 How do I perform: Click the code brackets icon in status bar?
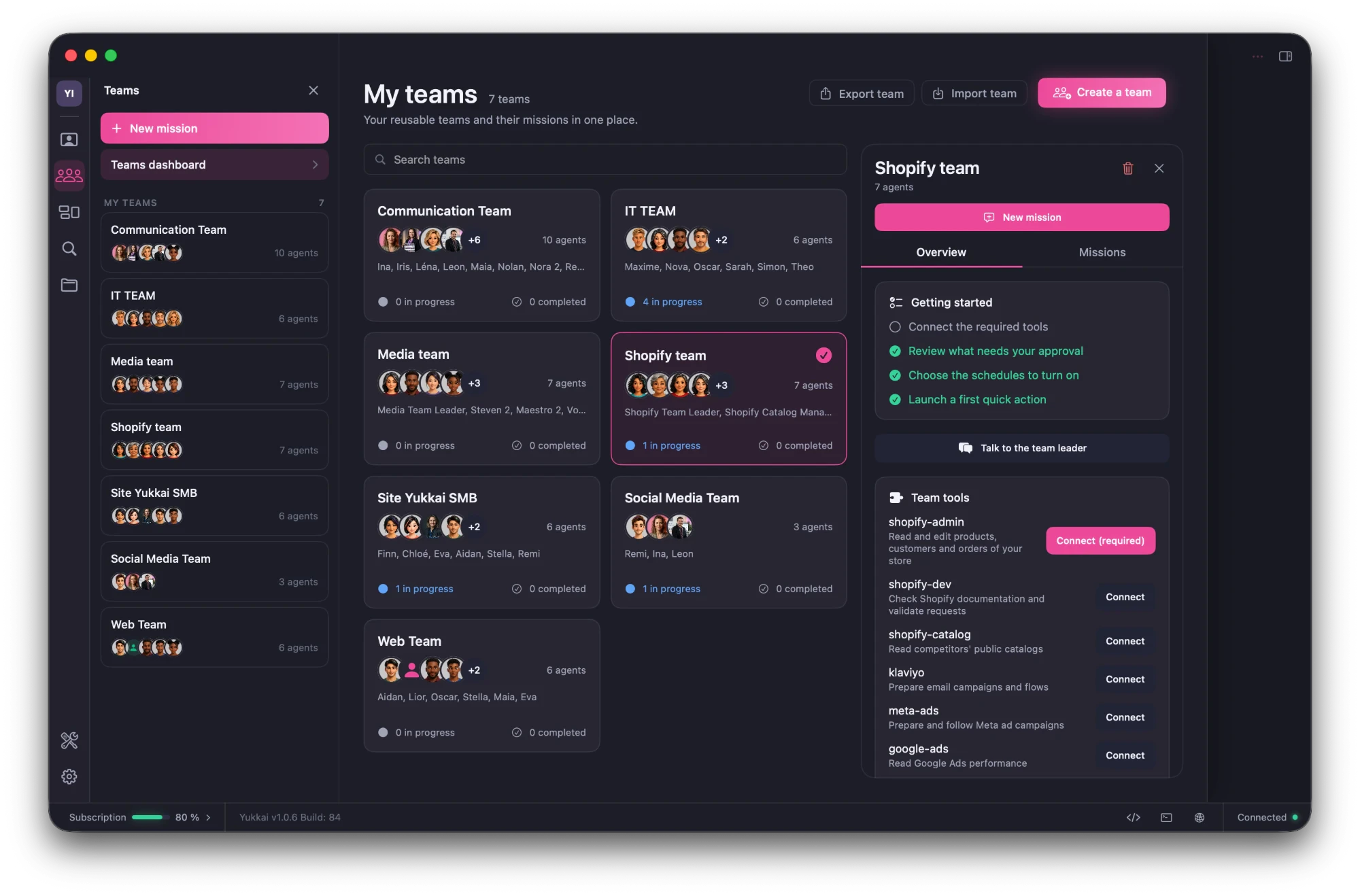(1134, 817)
